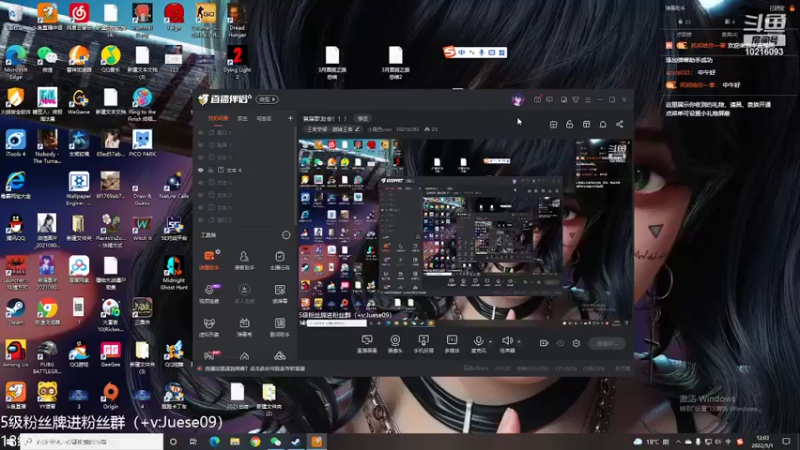The width and height of the screenshot is (800, 450).
Task: Toggle visibility eye of 文本 2 source
Action: click(x=201, y=195)
